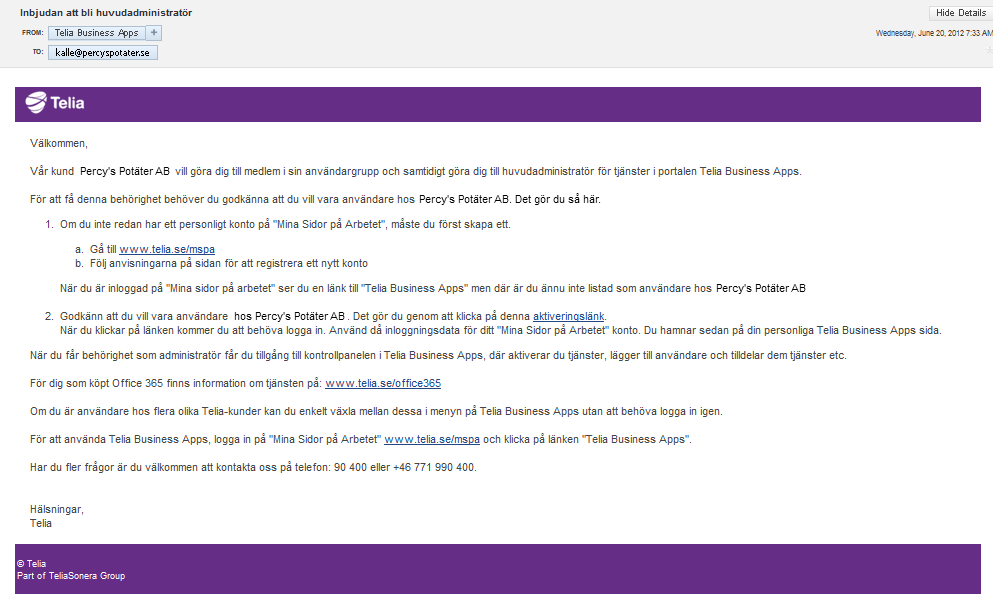Click the plus icon next to sender
Screen dimensions: 993x594
tap(154, 32)
